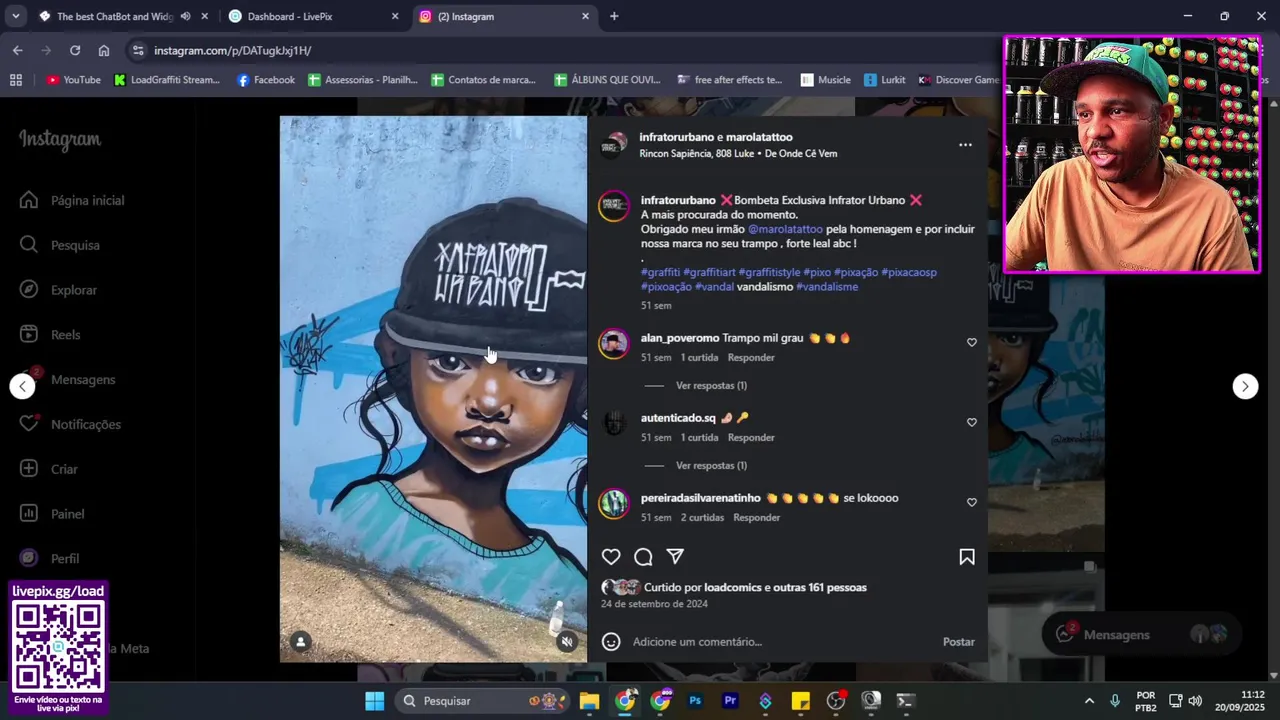
Task: Open the tab search dropdown arrow
Action: tap(15, 16)
